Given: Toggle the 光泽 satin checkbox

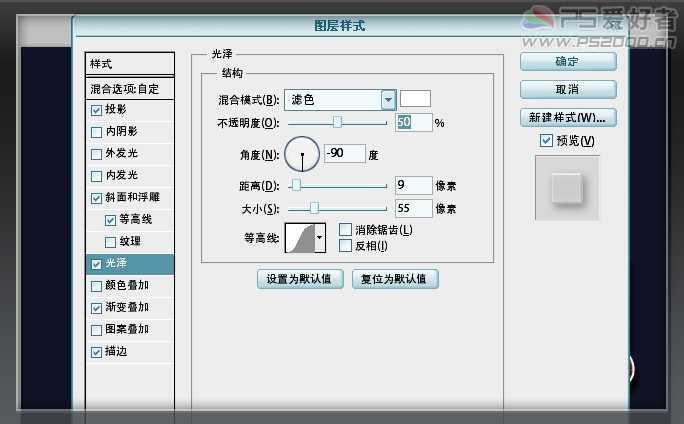Looking at the screenshot, I should [96, 264].
